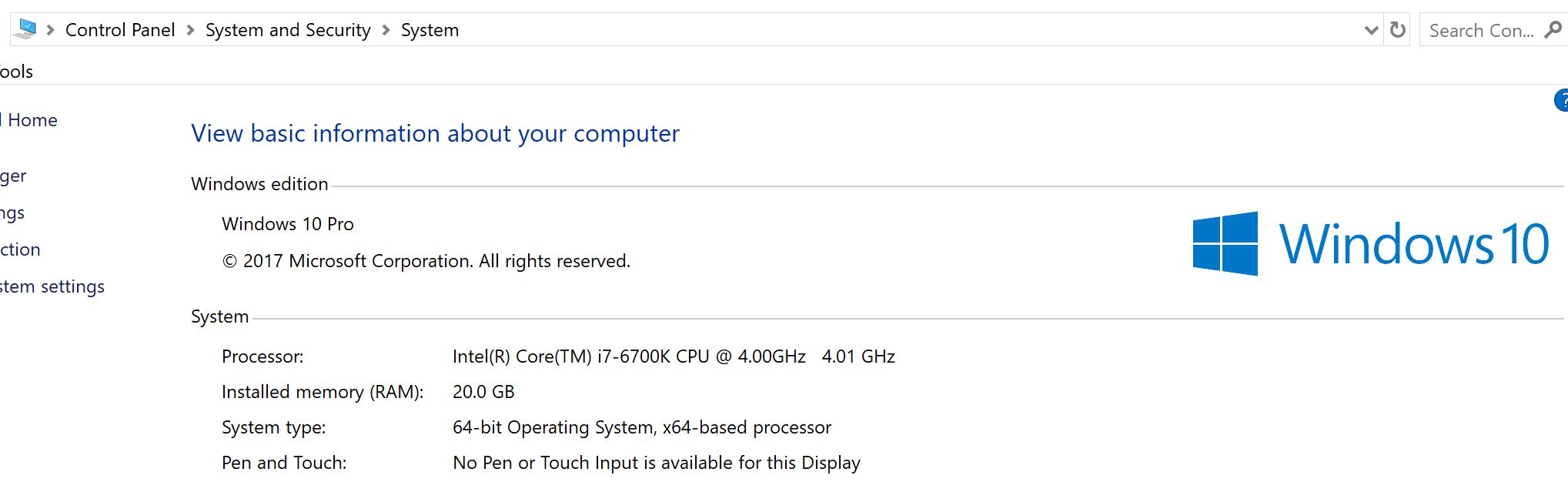Select the System breadcrumb segment
The width and height of the screenshot is (1568, 492).
pyautogui.click(x=430, y=29)
